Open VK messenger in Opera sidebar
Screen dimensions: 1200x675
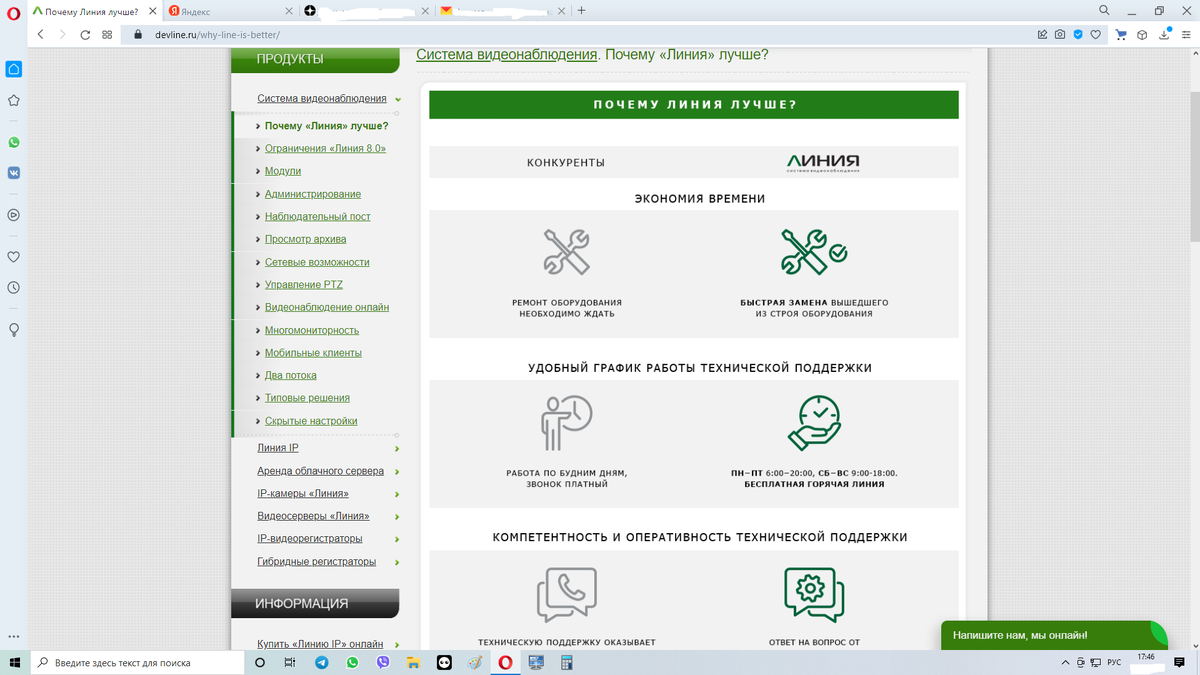14,172
